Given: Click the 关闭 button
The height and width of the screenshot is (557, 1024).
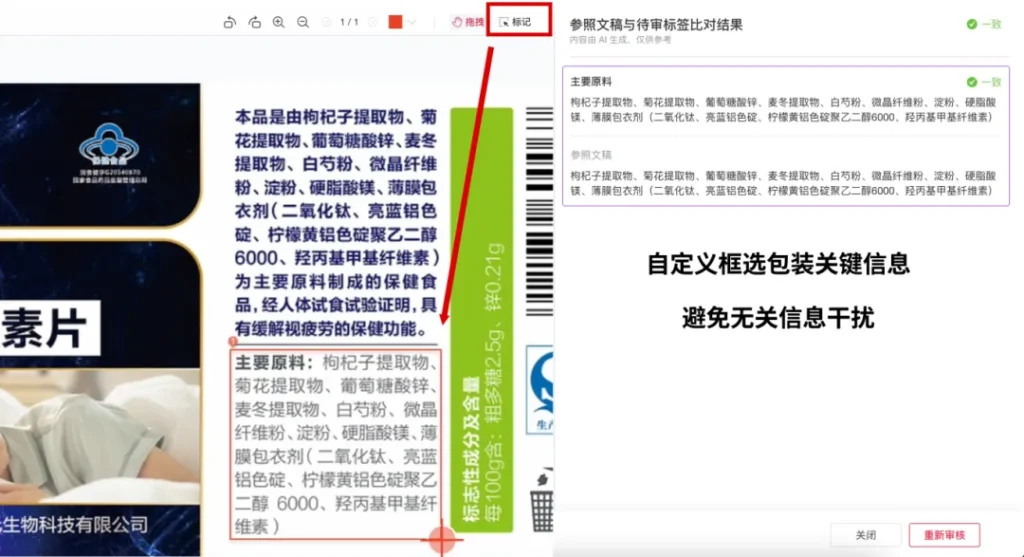Looking at the screenshot, I should pos(865,535).
